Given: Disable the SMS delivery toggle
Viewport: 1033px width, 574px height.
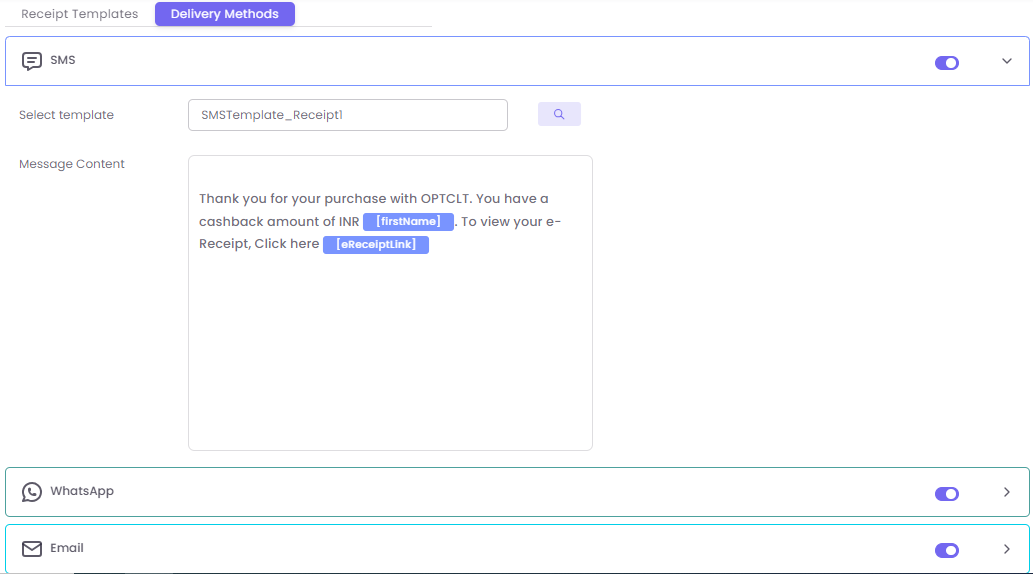Looking at the screenshot, I should point(946,63).
